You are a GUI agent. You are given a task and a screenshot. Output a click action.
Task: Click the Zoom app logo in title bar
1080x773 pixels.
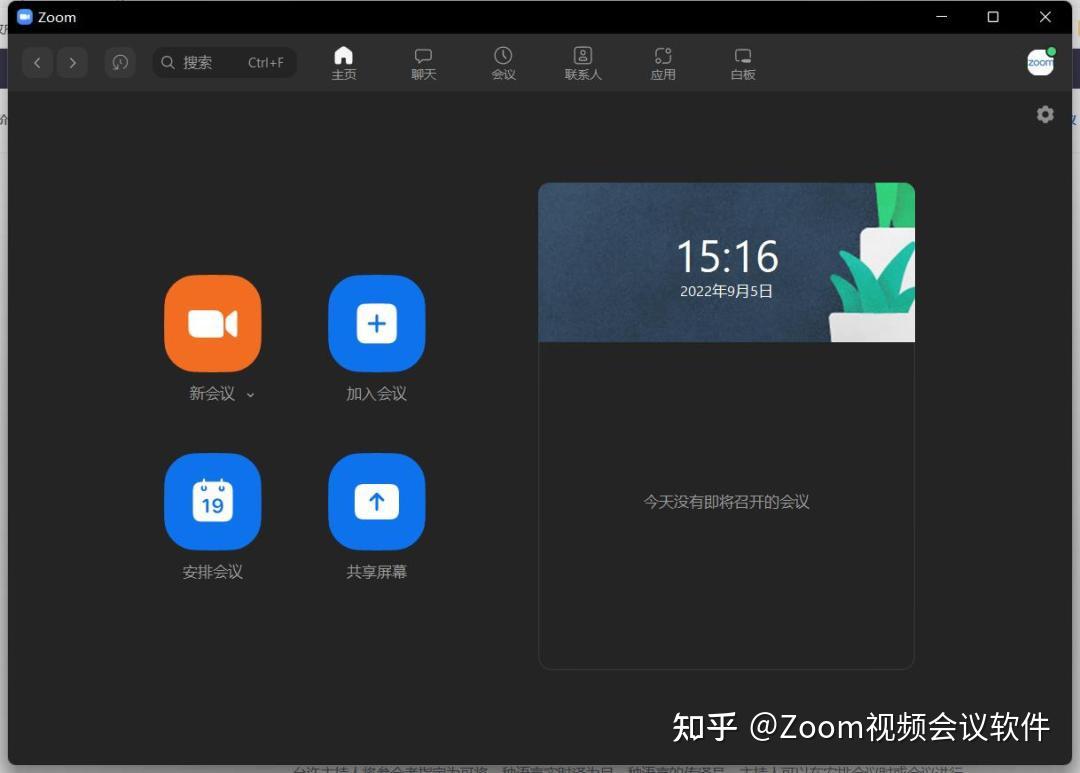[25, 17]
